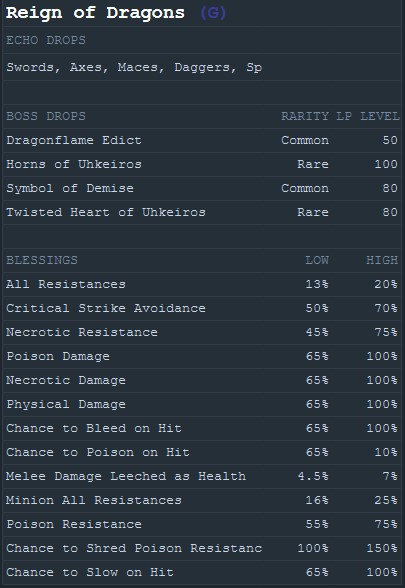405x588 pixels.
Task: Select Twisted Heart of Uhkeiros
Action: pos(106,212)
